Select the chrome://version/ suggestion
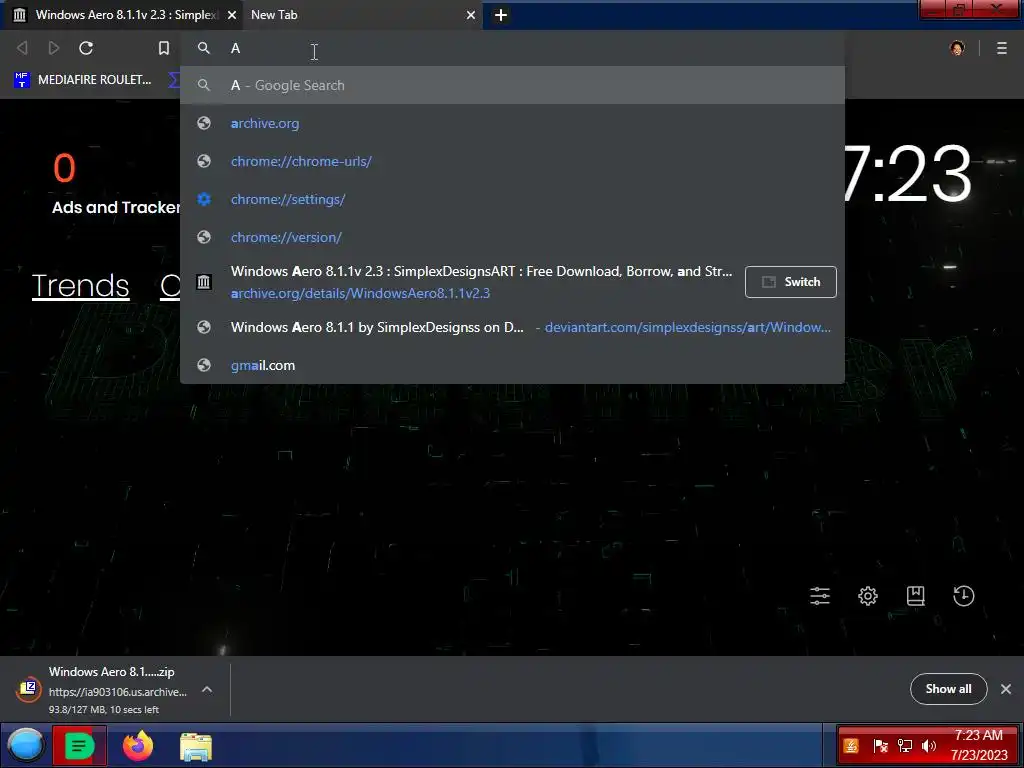 [512, 236]
